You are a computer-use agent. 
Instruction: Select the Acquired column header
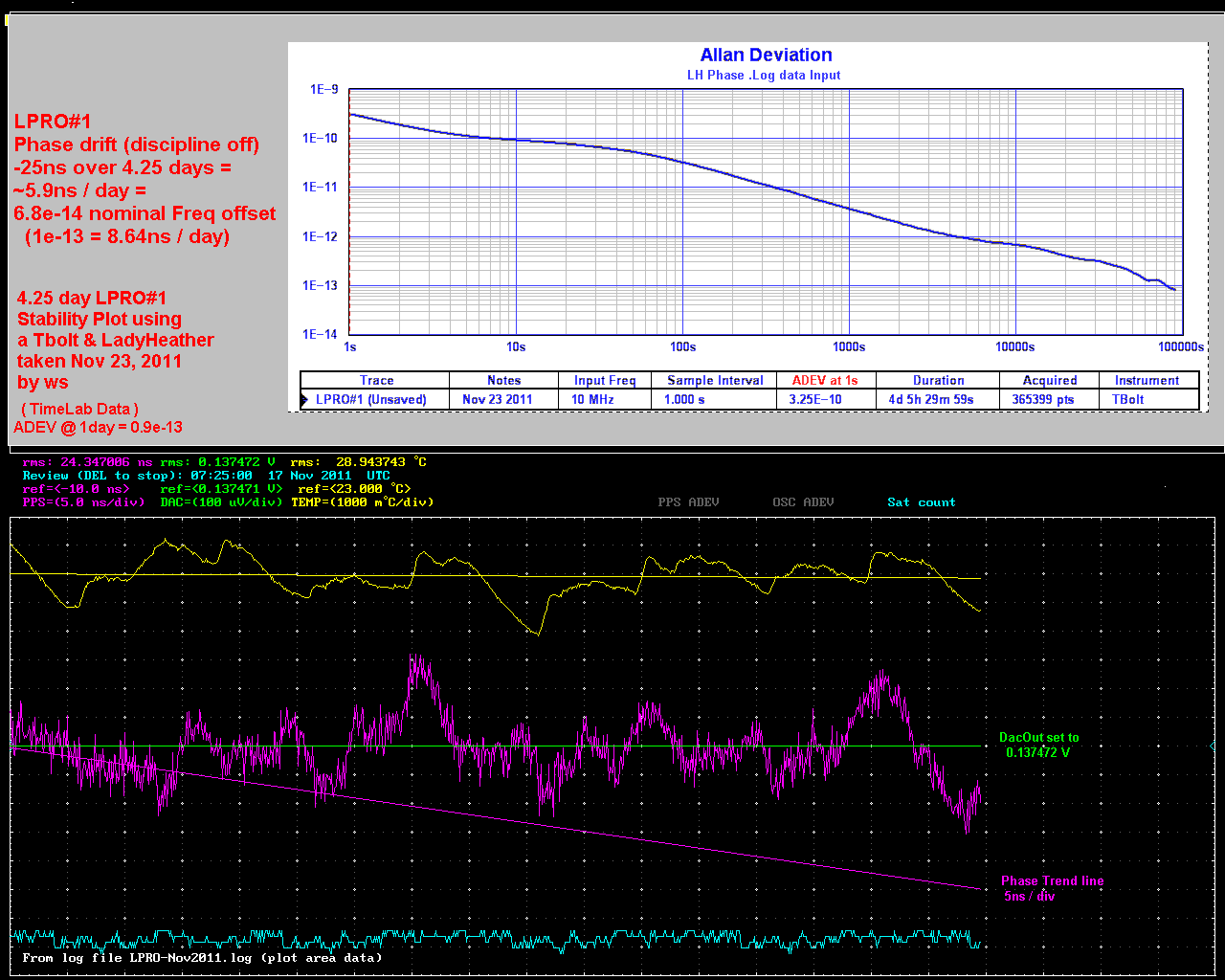pyautogui.click(x=1049, y=381)
